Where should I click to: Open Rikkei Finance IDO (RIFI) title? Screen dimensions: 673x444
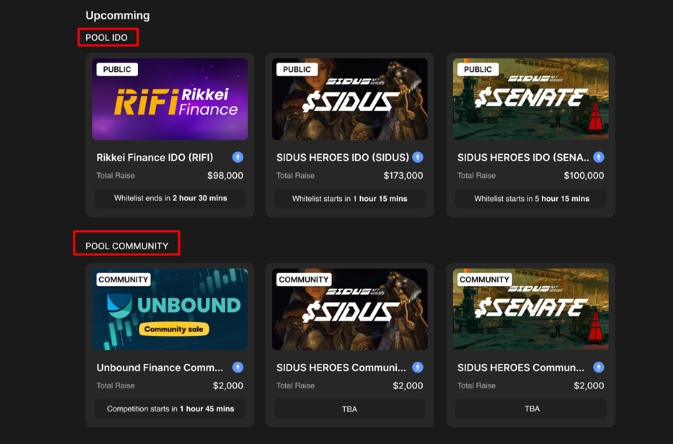coord(155,158)
